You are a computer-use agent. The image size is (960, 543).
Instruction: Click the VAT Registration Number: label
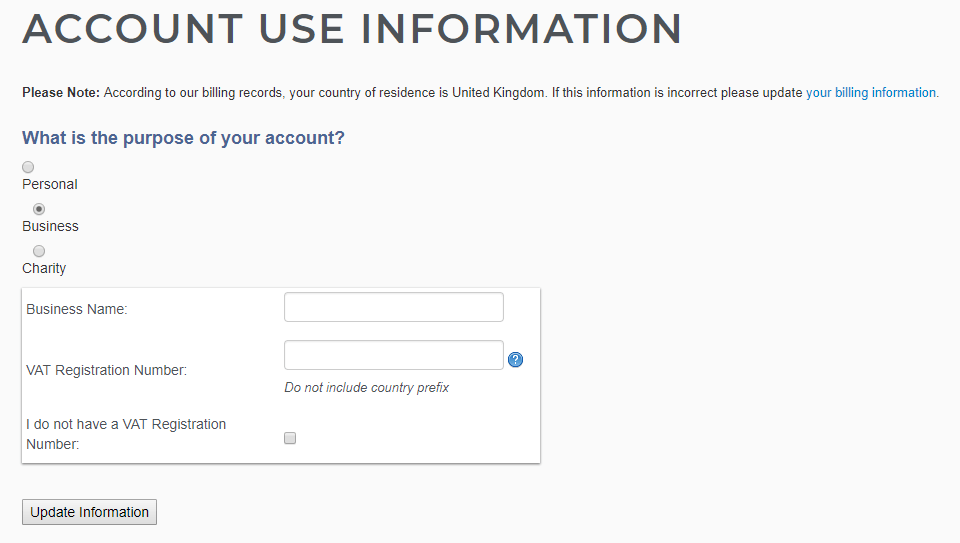pyautogui.click(x=107, y=370)
